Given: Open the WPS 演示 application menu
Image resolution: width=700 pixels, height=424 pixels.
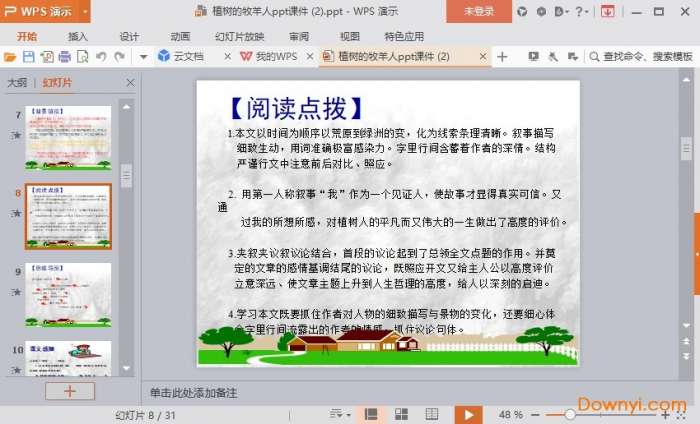Looking at the screenshot, I should pos(38,11).
